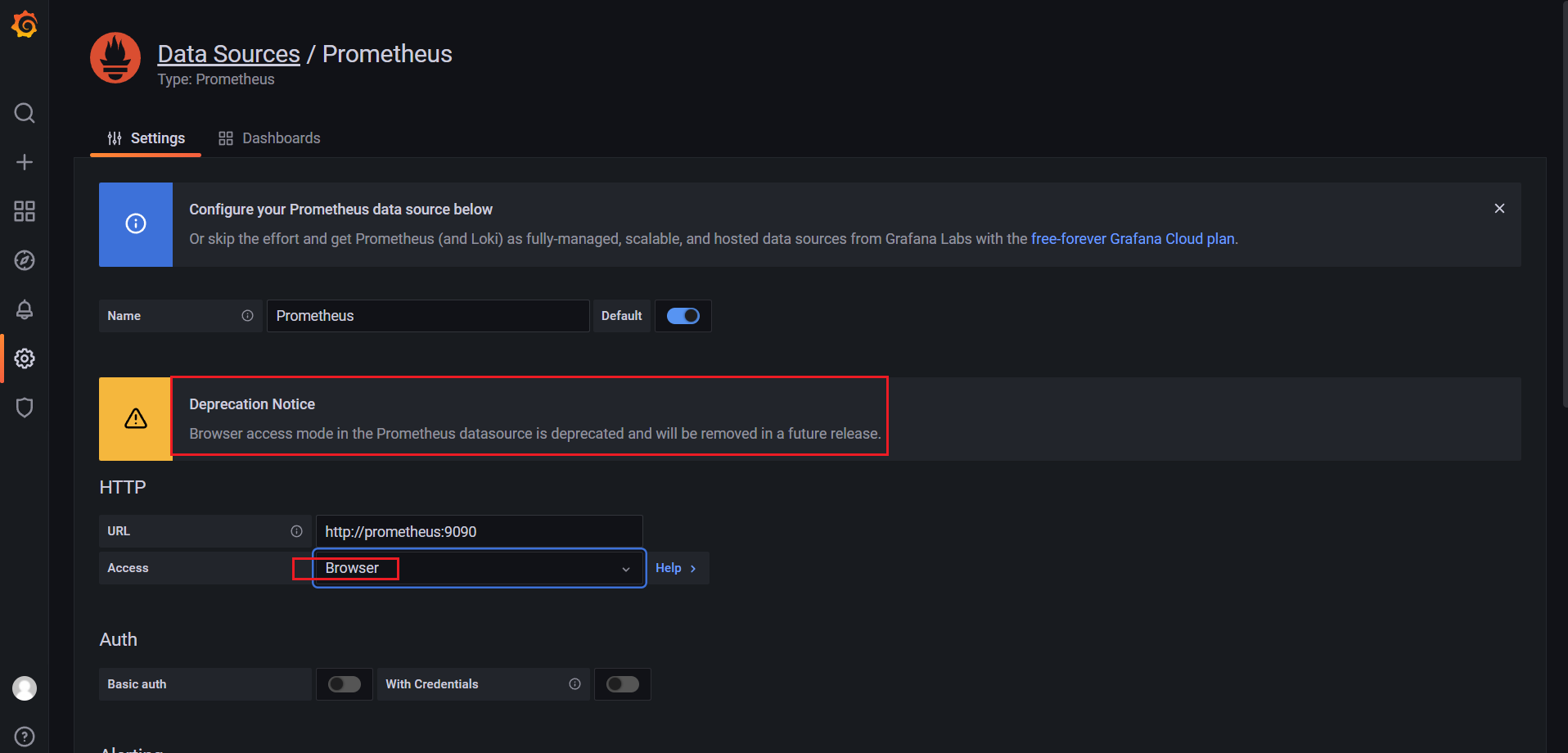Open the Configuration gear icon
Screen dimensions: 1568x753
25,358
